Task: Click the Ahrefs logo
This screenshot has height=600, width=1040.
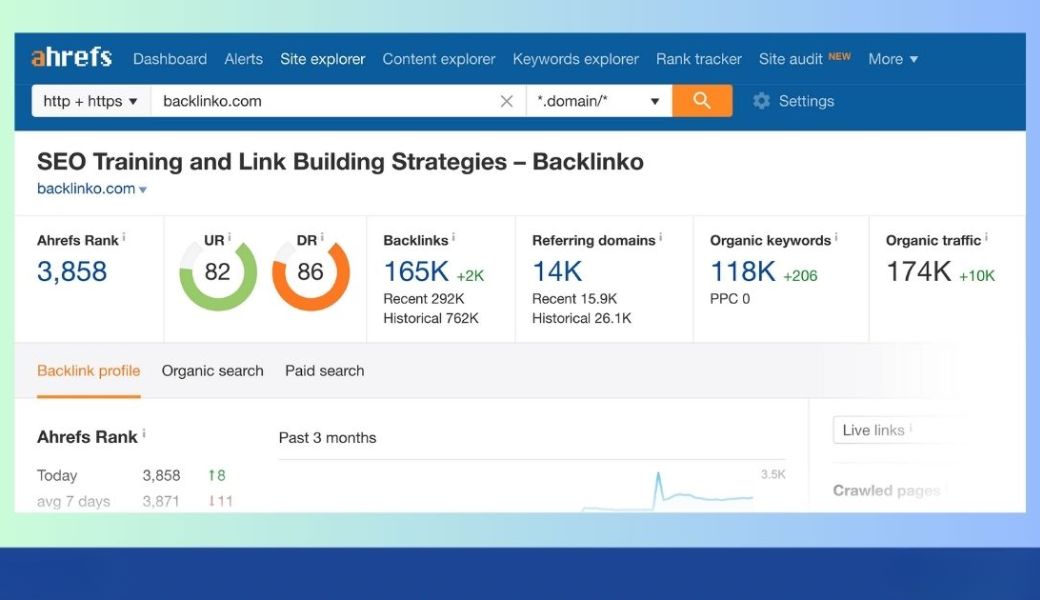Action: (x=72, y=58)
